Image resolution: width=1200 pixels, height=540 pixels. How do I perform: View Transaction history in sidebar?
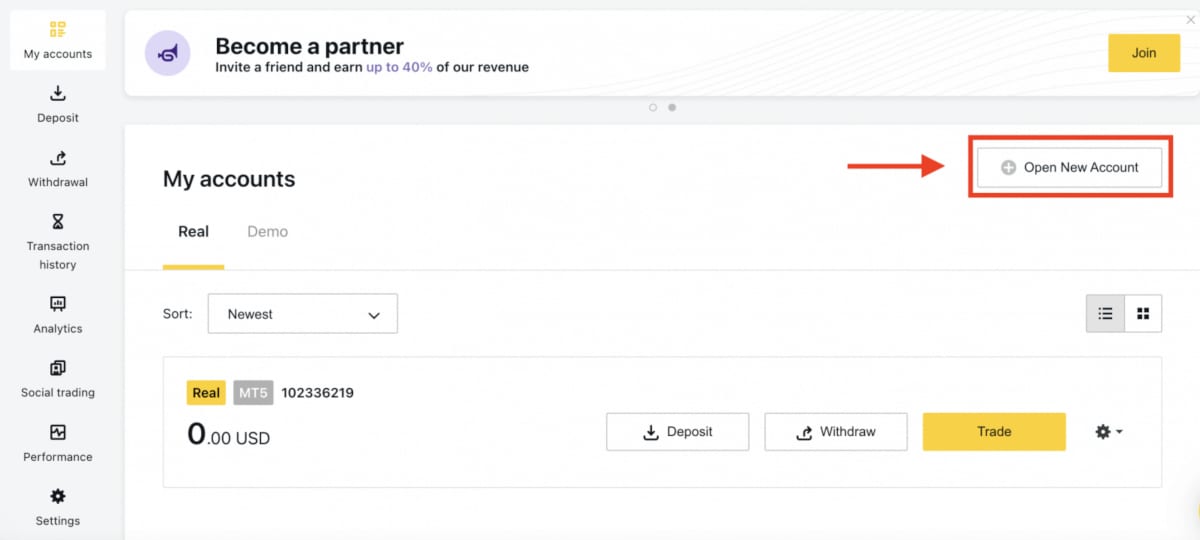[58, 242]
